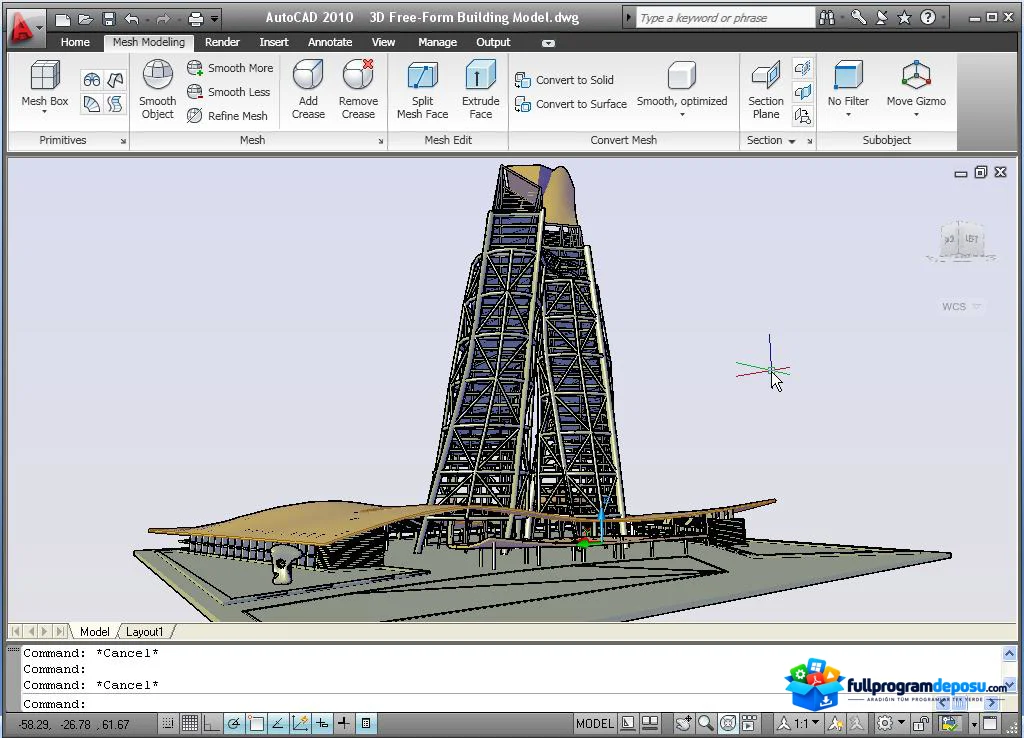1024x738 pixels.
Task: Select the ruled surface mesh icon
Action: pos(92,104)
